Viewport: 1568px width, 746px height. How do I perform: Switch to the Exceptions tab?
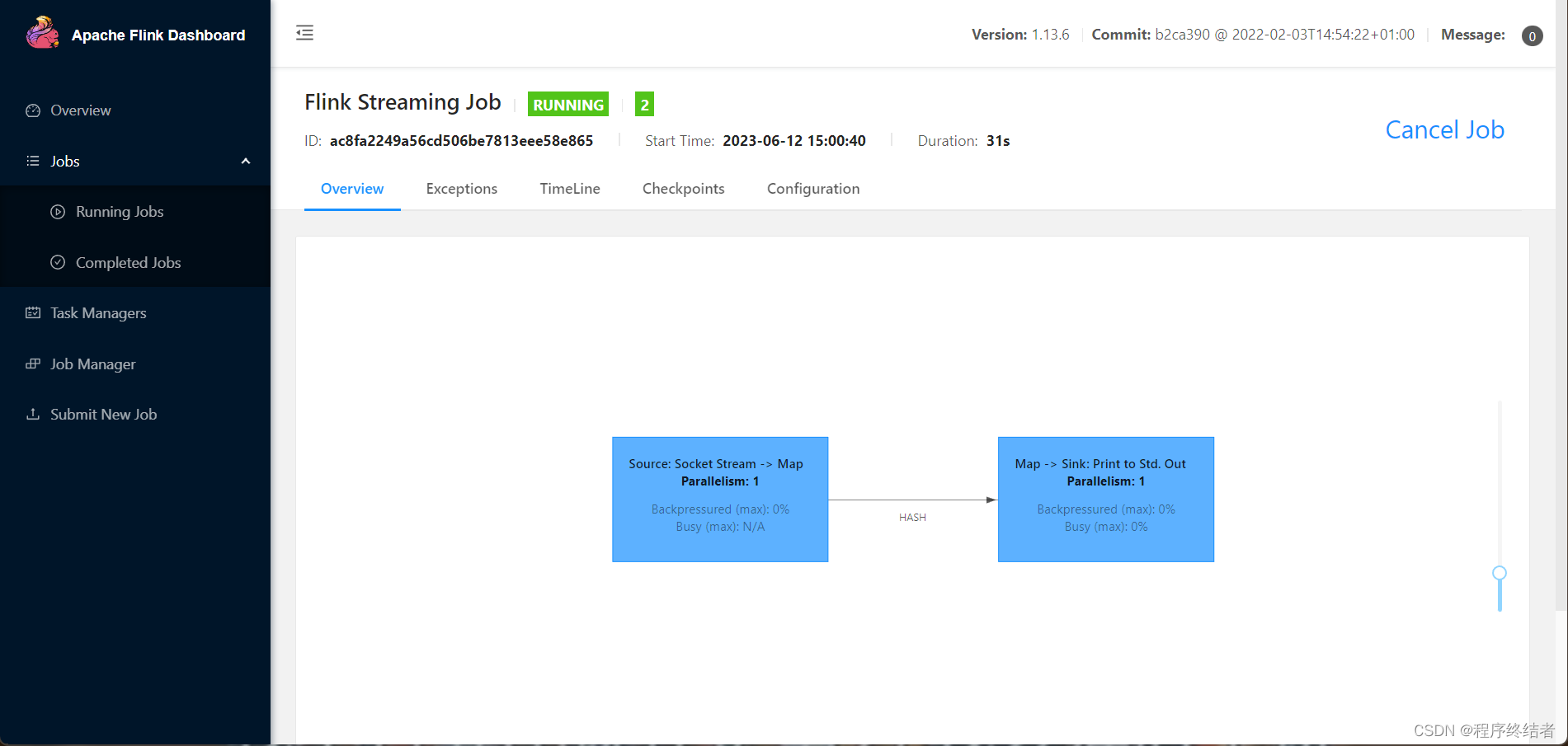[x=462, y=189]
